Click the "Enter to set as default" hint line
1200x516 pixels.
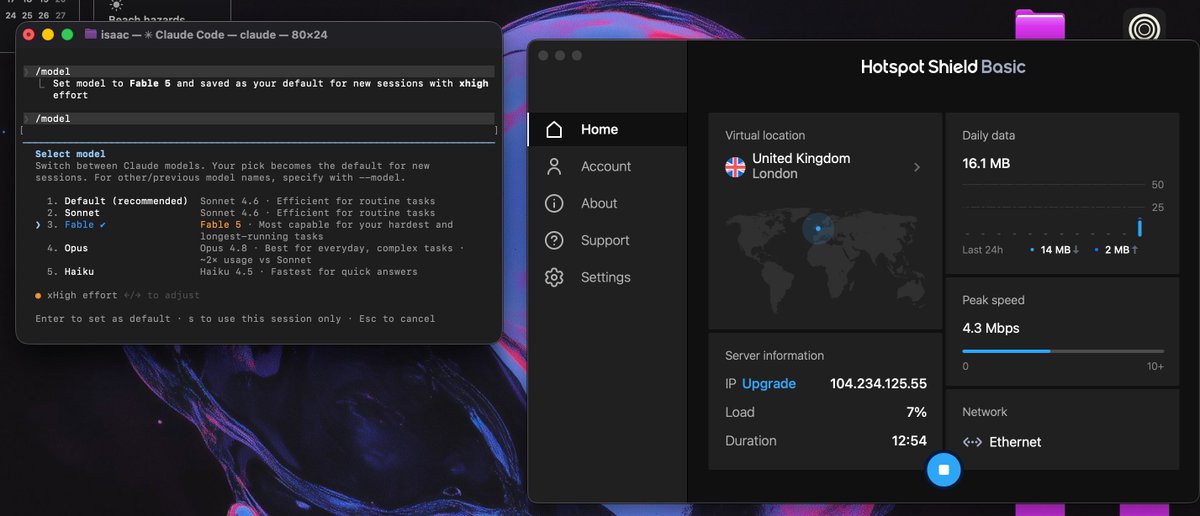[x=235, y=319]
